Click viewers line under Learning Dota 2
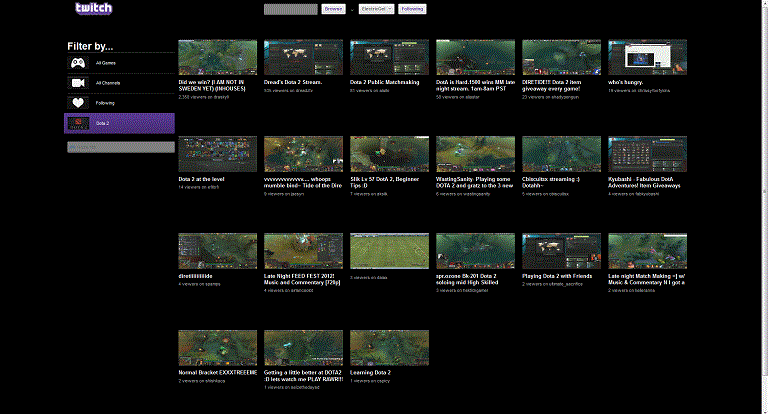Viewport: 768px width, 414px height. [370, 381]
